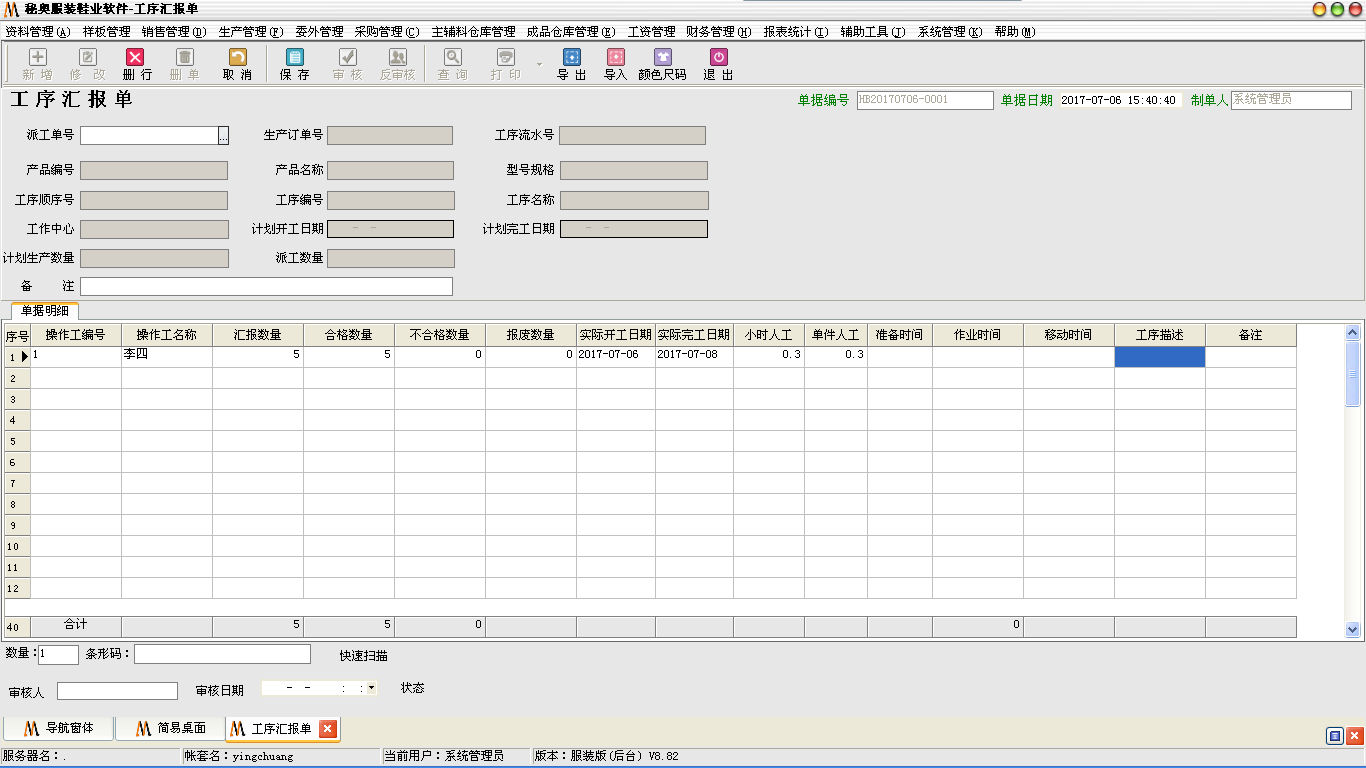
Task: Click the 条形码 input field
Action: [222, 654]
